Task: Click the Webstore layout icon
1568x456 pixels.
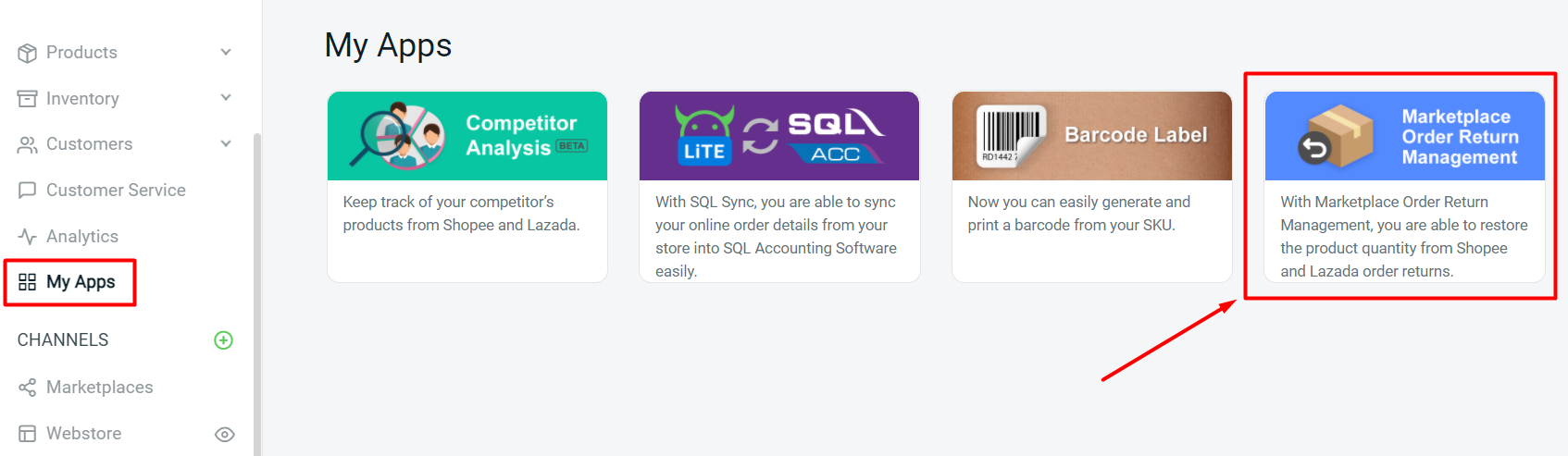Action: click(x=27, y=434)
